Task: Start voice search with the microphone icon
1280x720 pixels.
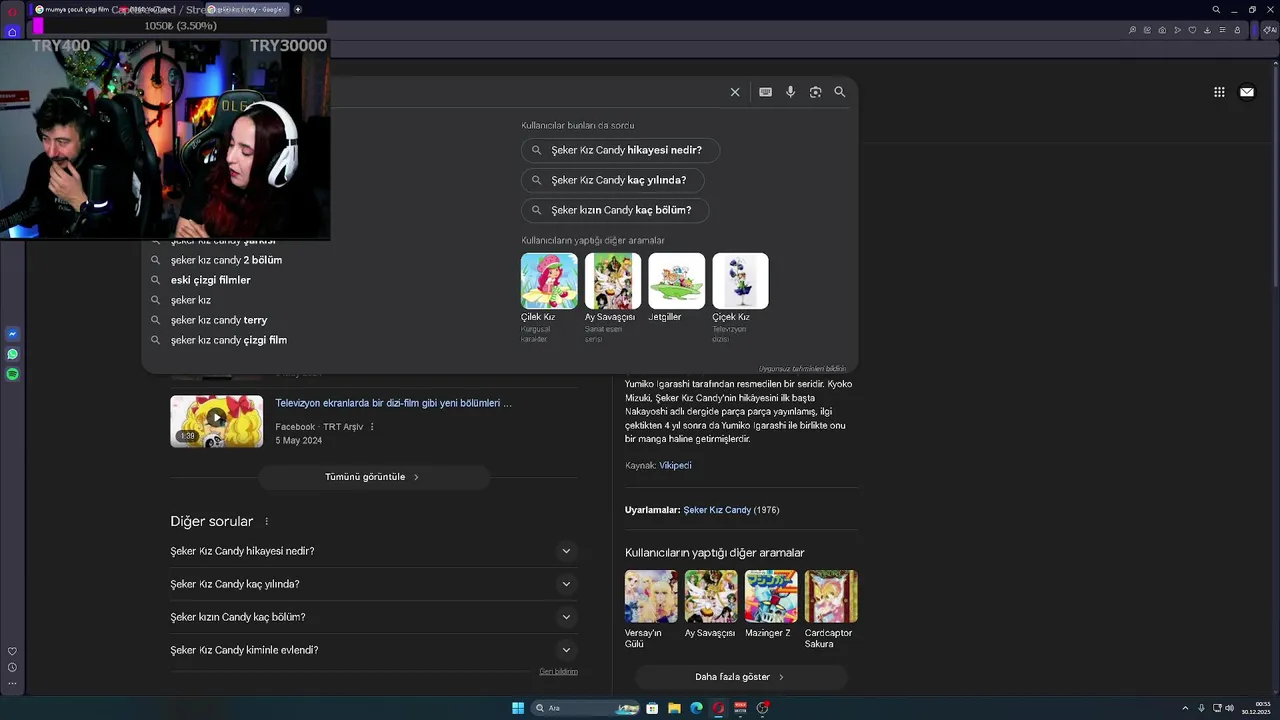Action: pos(790,92)
